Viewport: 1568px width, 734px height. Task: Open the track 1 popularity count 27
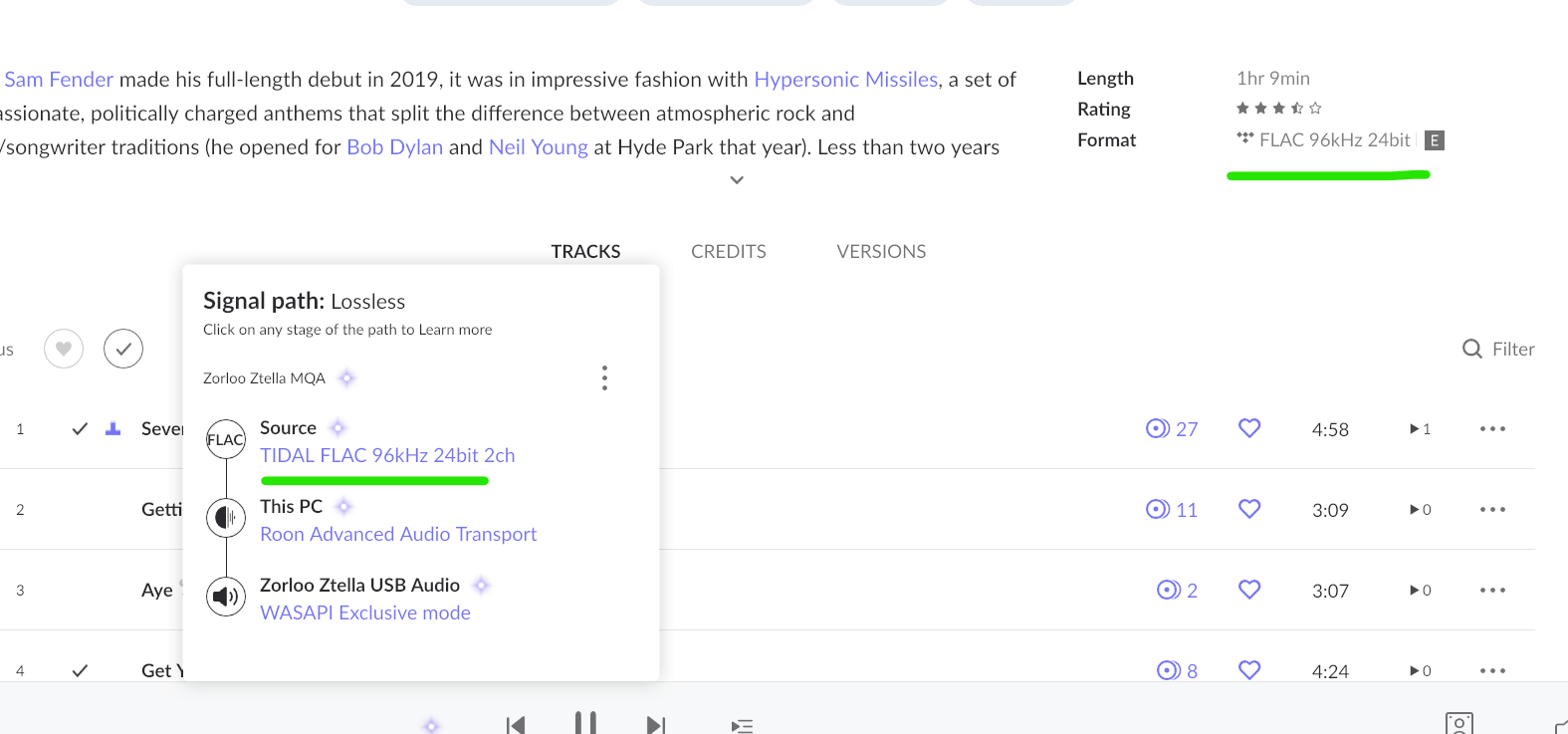pos(1172,429)
